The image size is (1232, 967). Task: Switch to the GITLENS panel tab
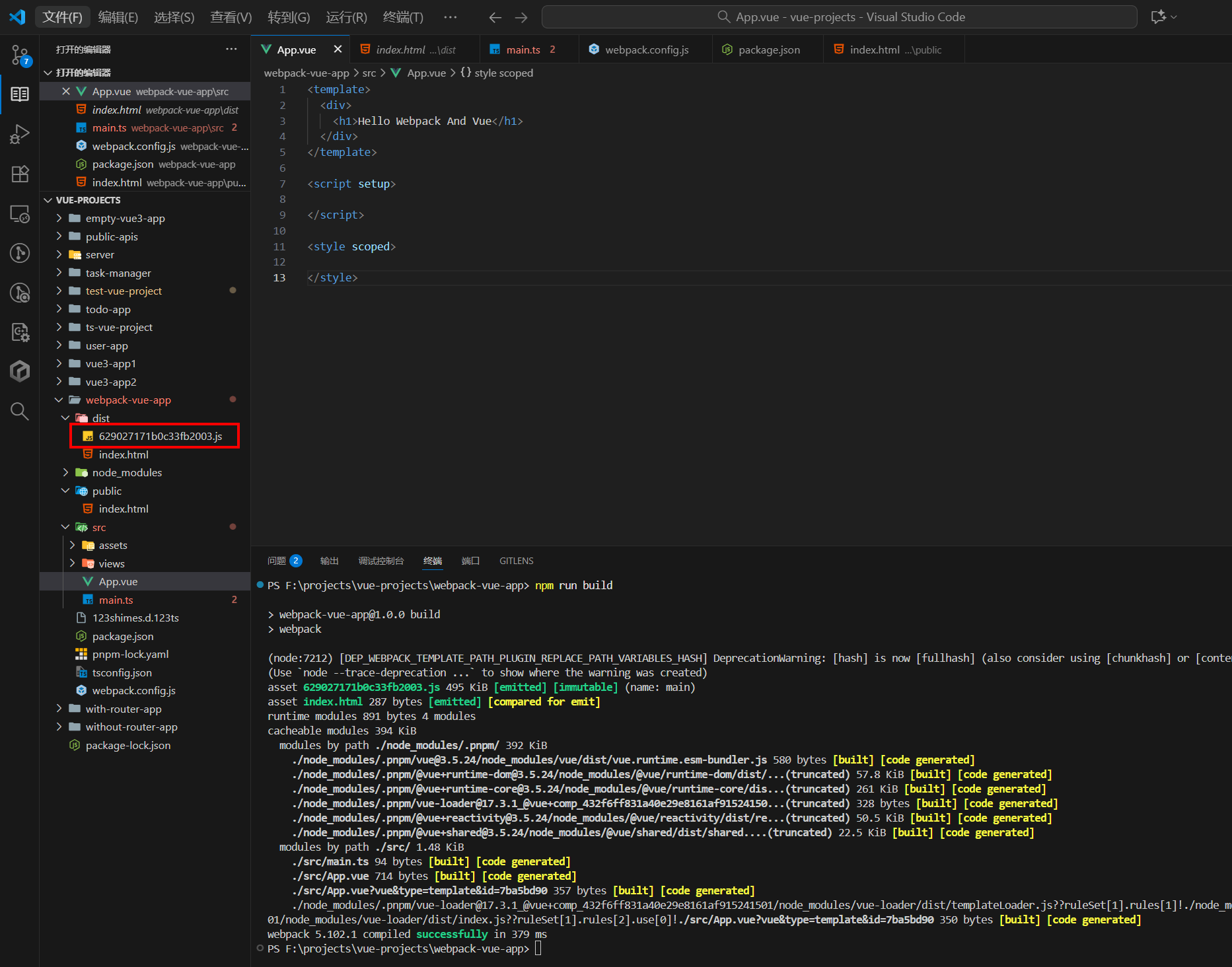tap(516, 561)
